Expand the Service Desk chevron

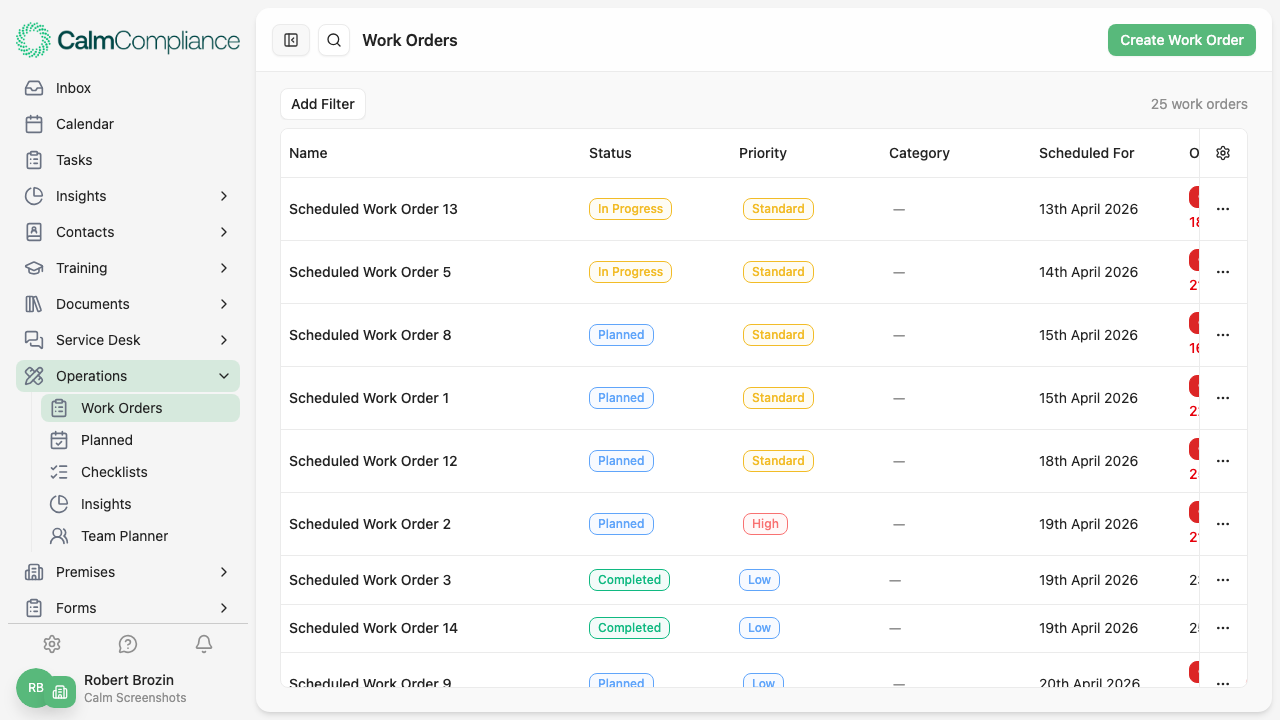(x=224, y=340)
